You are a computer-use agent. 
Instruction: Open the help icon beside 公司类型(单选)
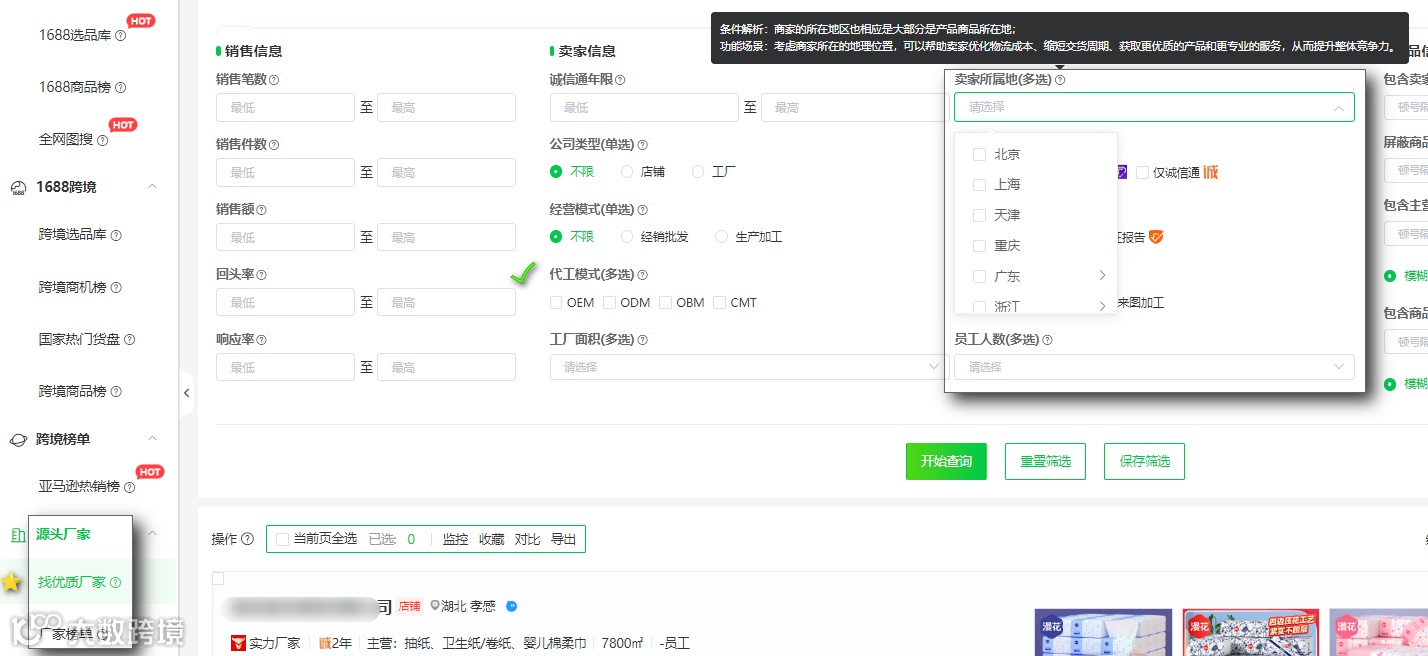pos(642,145)
